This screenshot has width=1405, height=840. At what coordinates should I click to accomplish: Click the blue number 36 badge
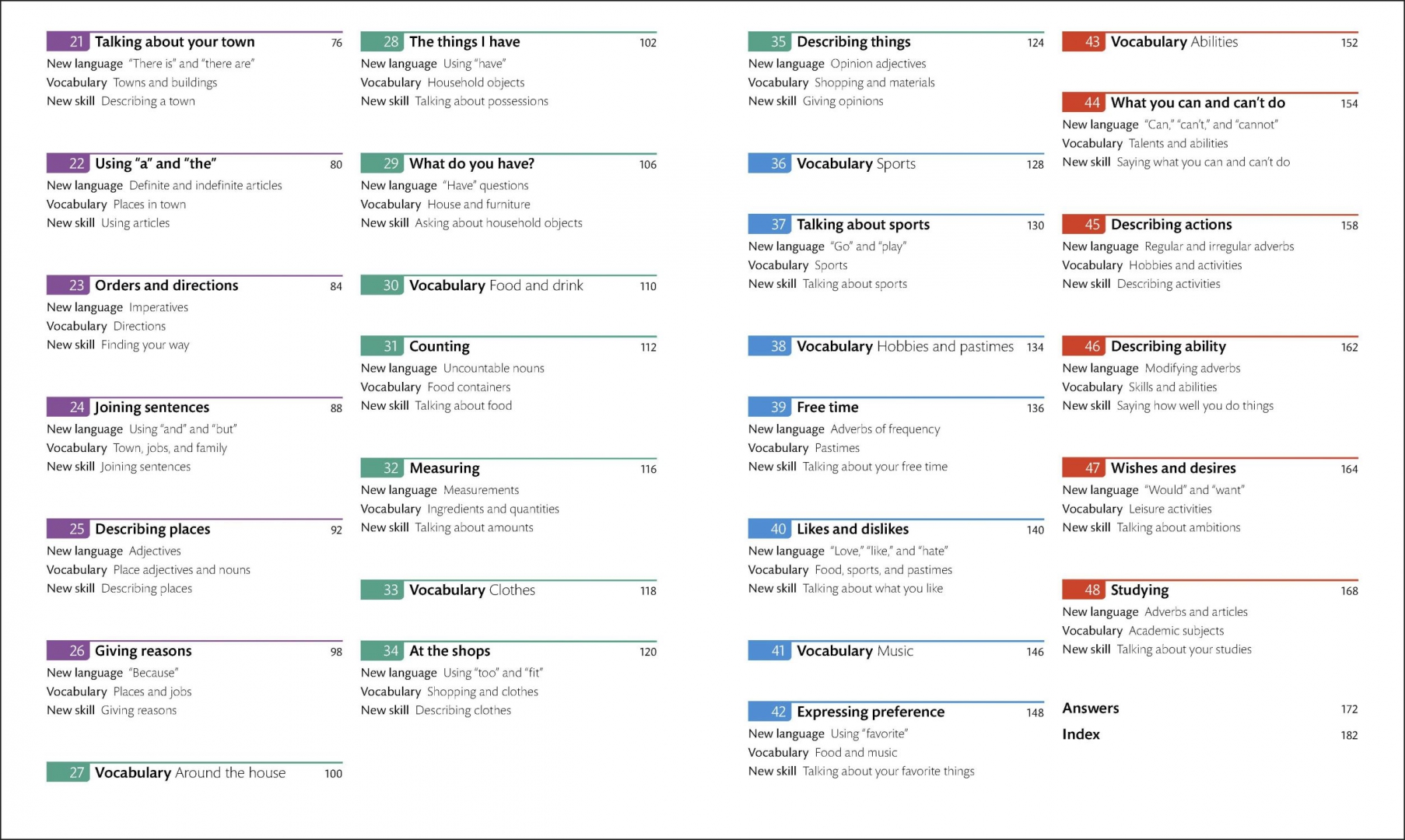click(778, 164)
